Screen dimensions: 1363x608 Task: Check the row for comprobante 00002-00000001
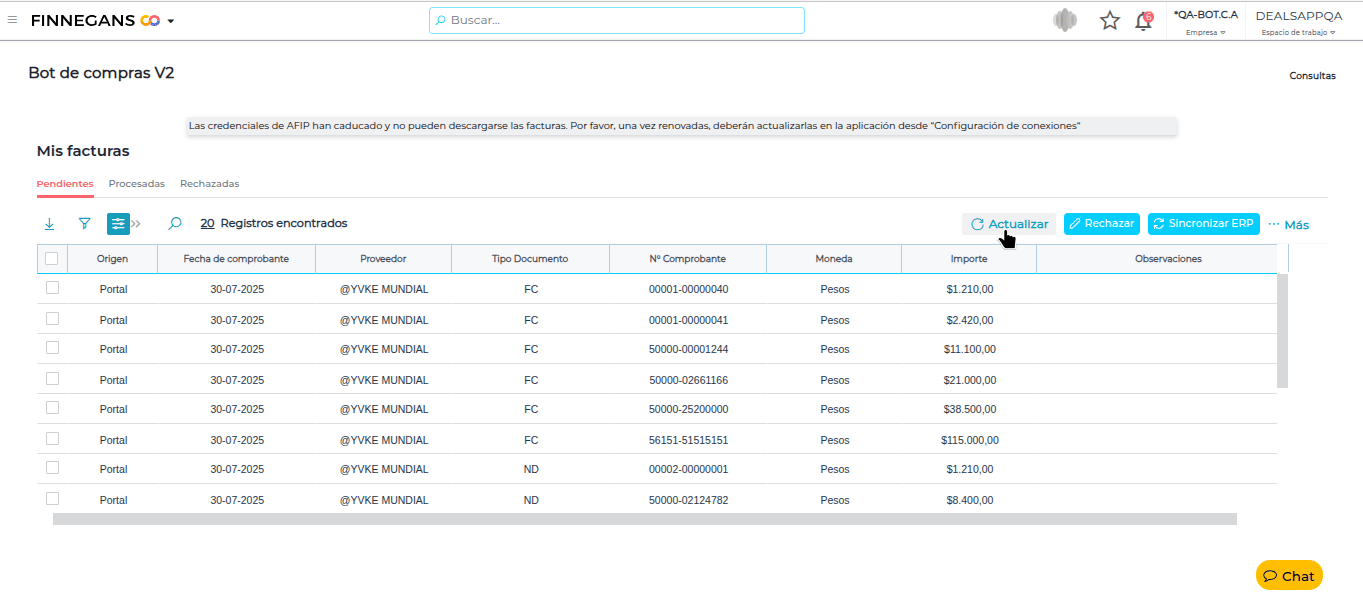point(52,468)
